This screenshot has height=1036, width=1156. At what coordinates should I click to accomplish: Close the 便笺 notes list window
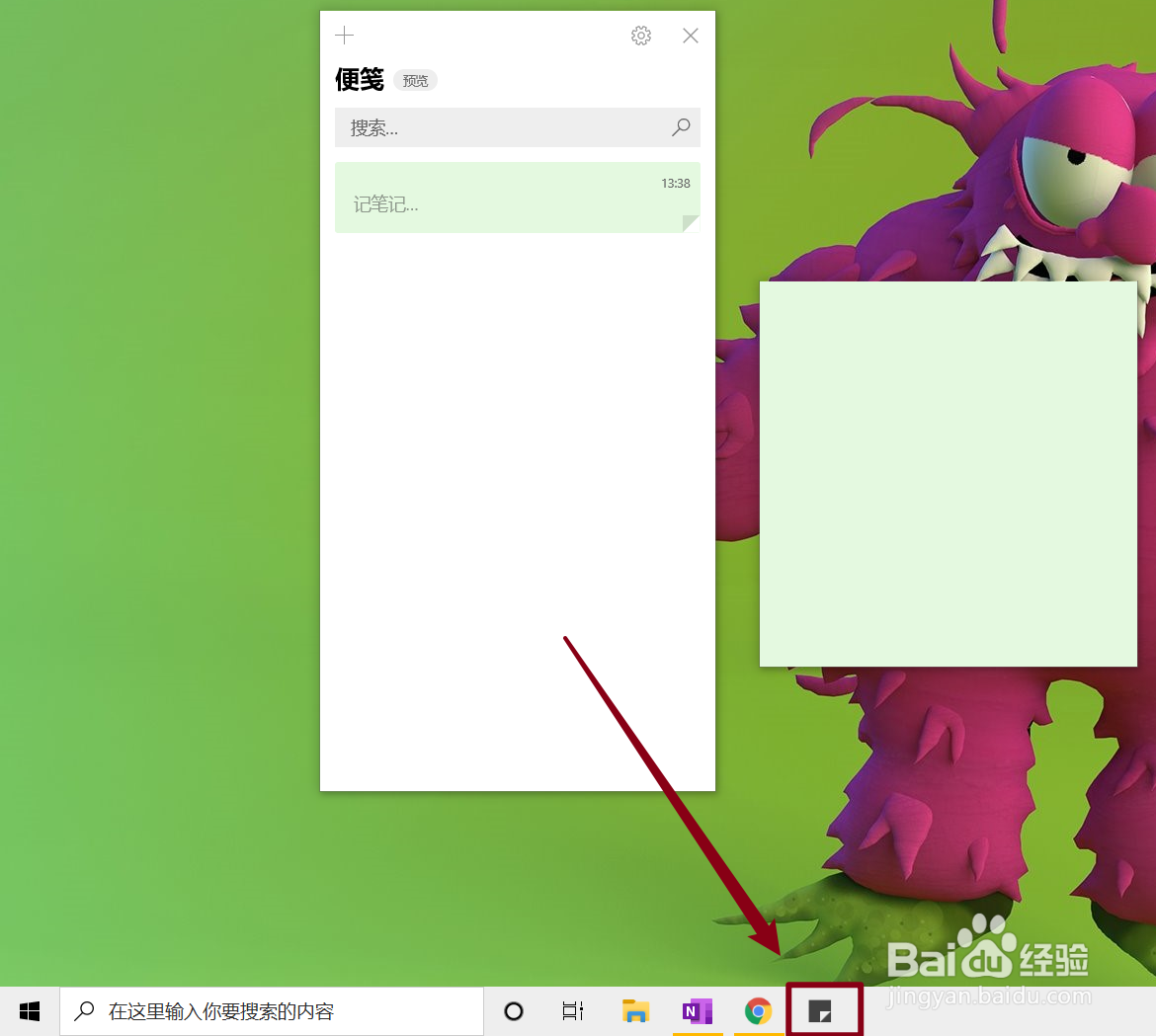tap(690, 35)
